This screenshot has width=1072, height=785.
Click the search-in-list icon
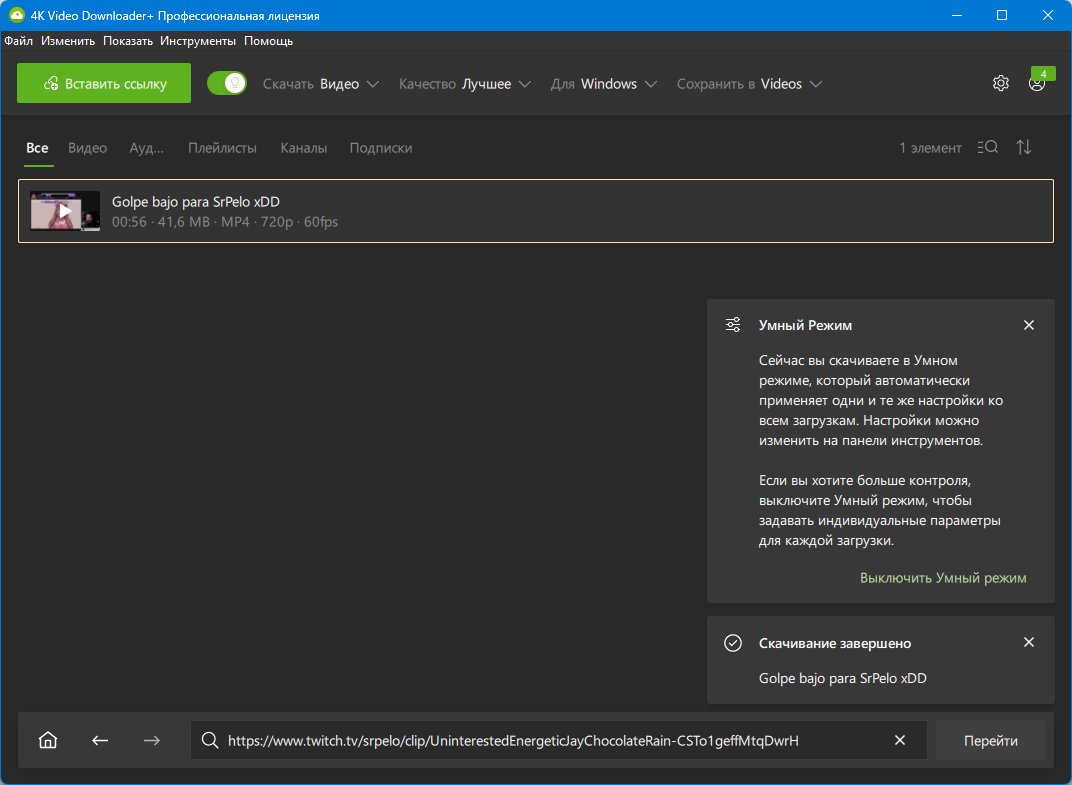click(988, 147)
